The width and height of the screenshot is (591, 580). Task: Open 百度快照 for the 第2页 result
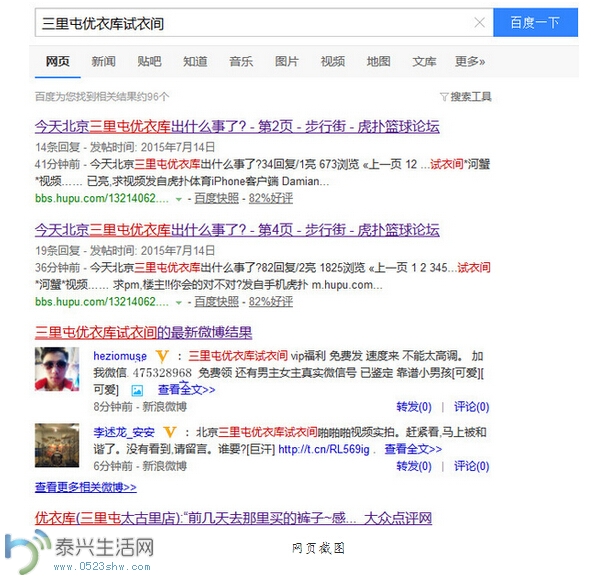pyautogui.click(x=216, y=198)
